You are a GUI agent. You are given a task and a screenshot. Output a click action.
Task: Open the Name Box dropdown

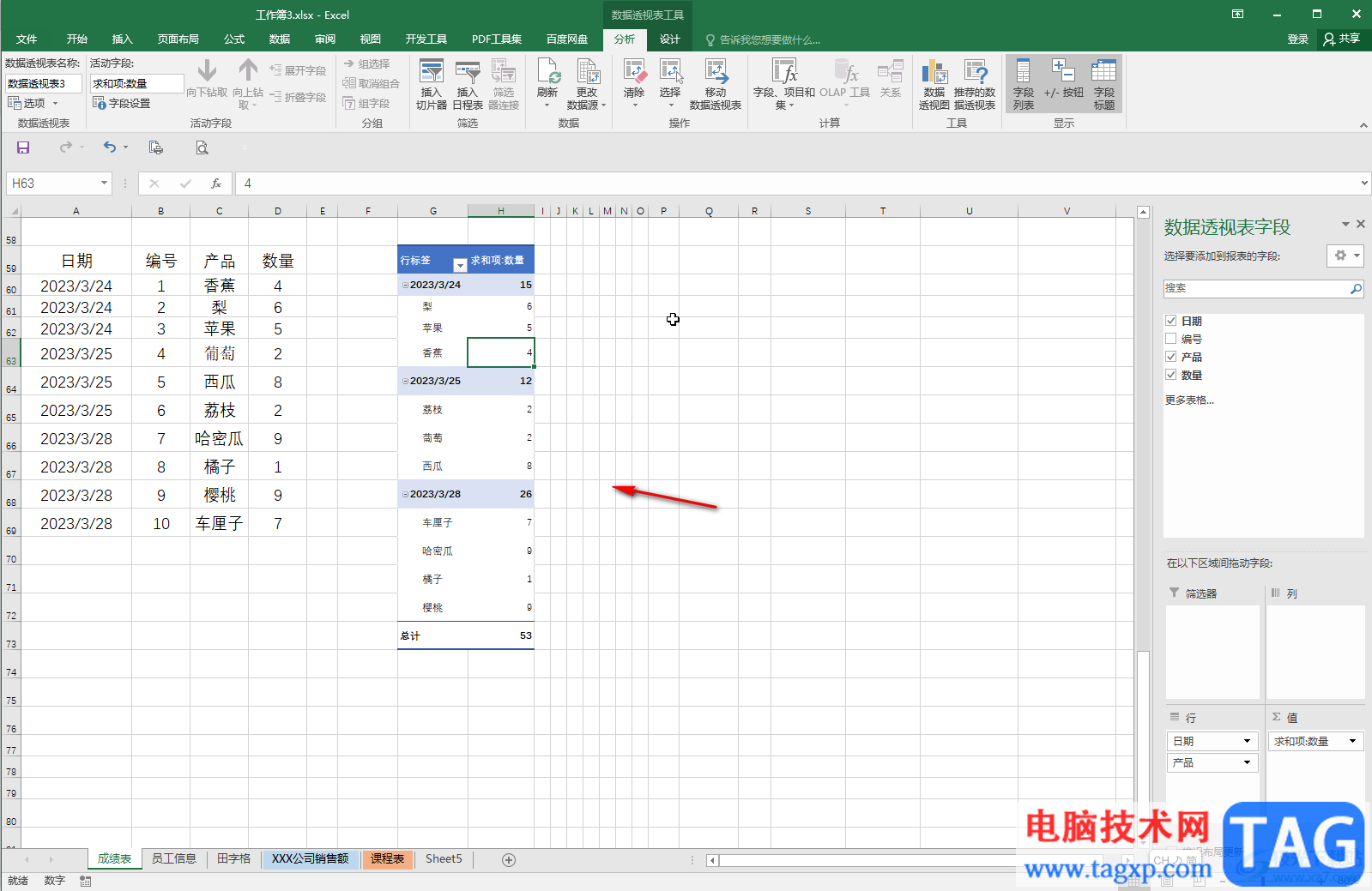104,183
